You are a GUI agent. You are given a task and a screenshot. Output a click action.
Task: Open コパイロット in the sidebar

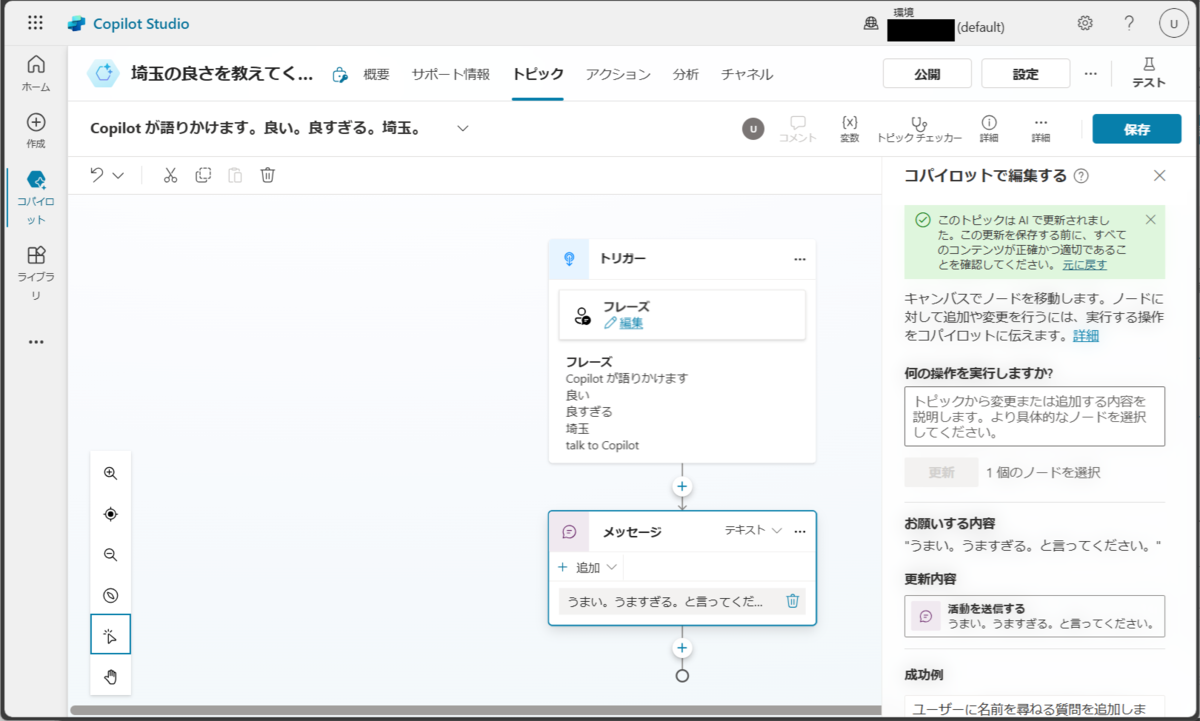[x=36, y=197]
